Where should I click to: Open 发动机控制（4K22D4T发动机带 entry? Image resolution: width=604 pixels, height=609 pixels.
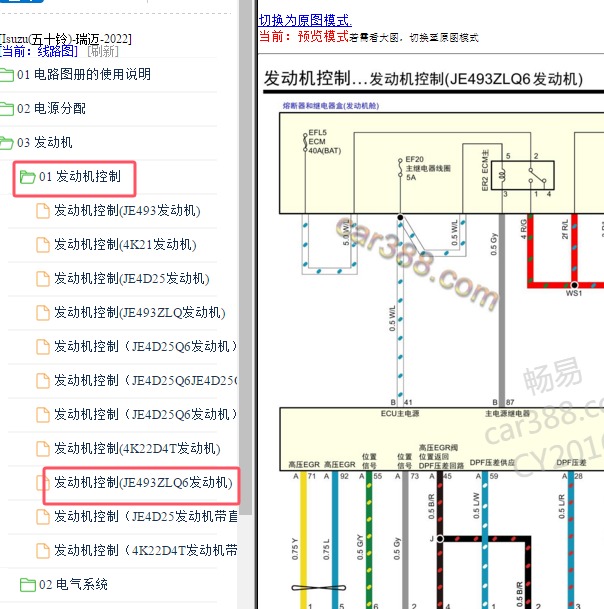(146, 551)
